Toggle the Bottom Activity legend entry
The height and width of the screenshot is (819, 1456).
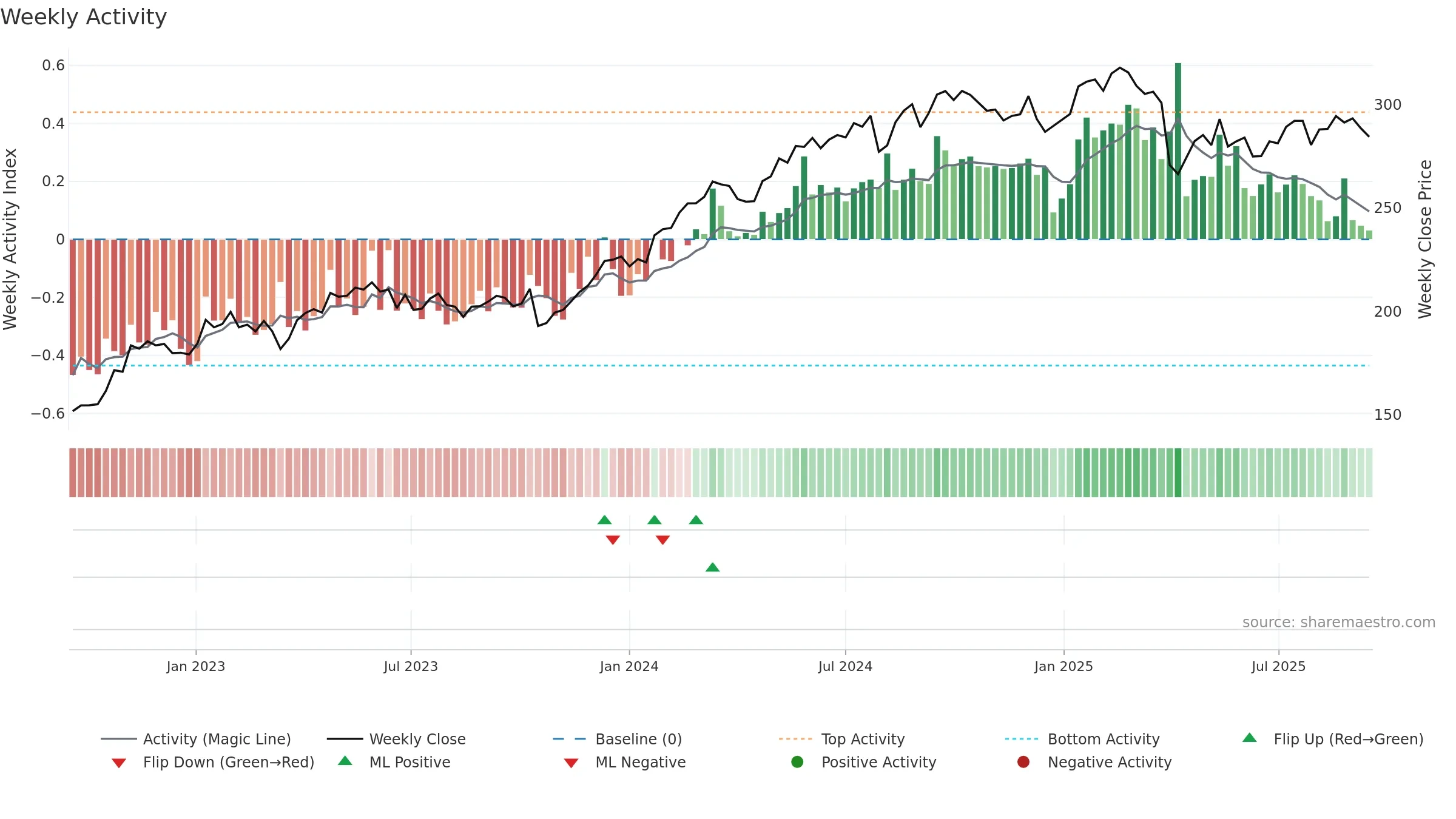[1082, 739]
